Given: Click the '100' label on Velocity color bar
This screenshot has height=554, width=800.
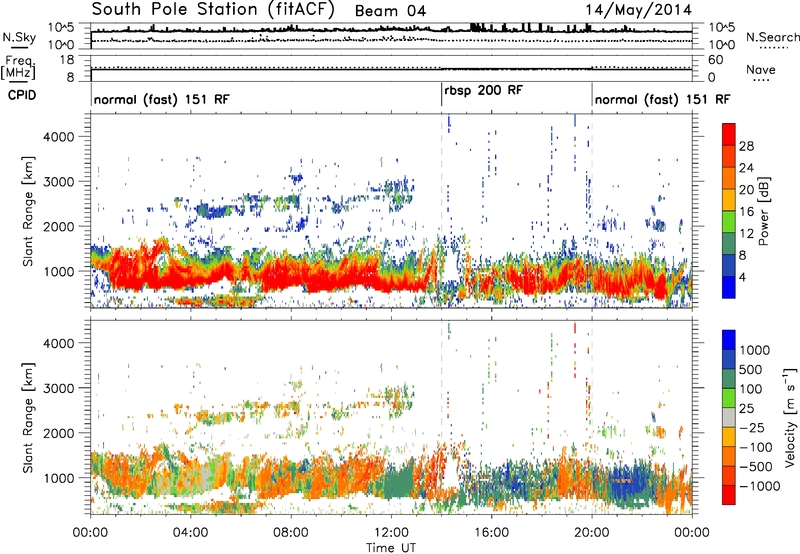Looking at the screenshot, I should (x=753, y=389).
